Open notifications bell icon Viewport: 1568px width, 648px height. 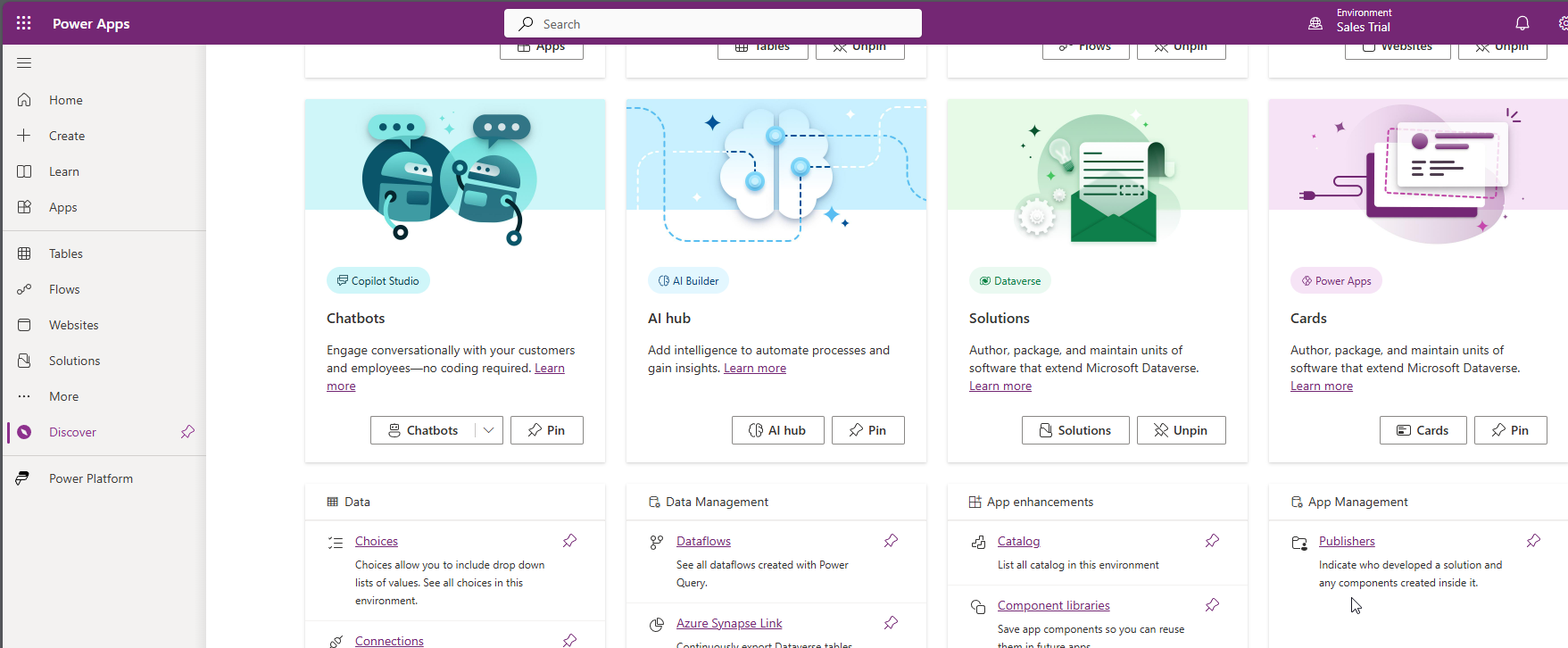coord(1522,23)
